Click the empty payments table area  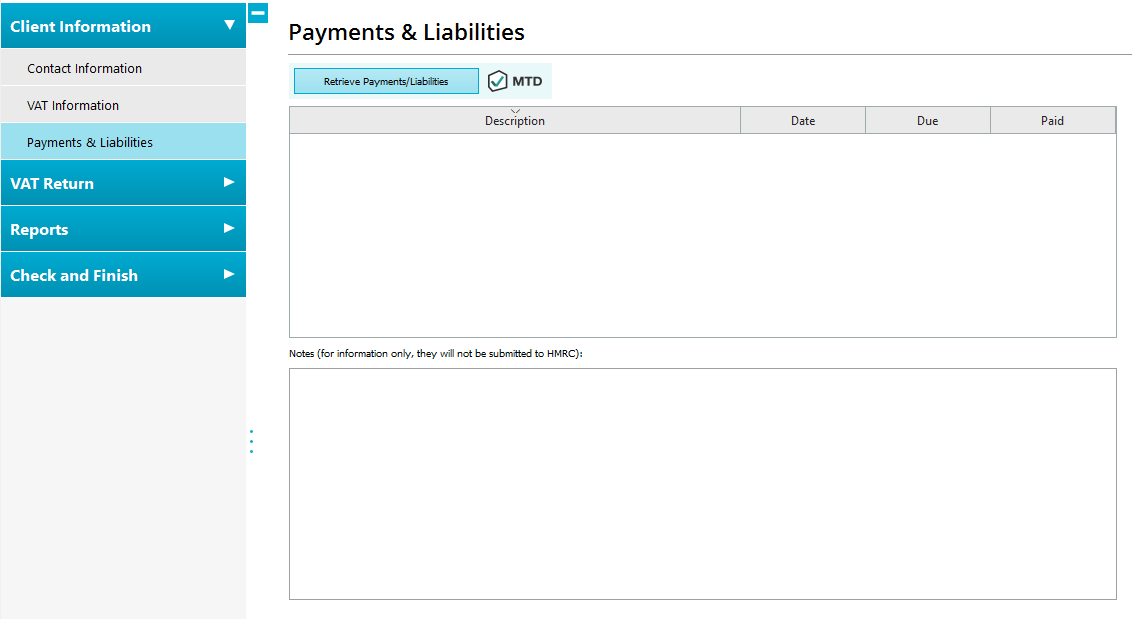[x=702, y=235]
